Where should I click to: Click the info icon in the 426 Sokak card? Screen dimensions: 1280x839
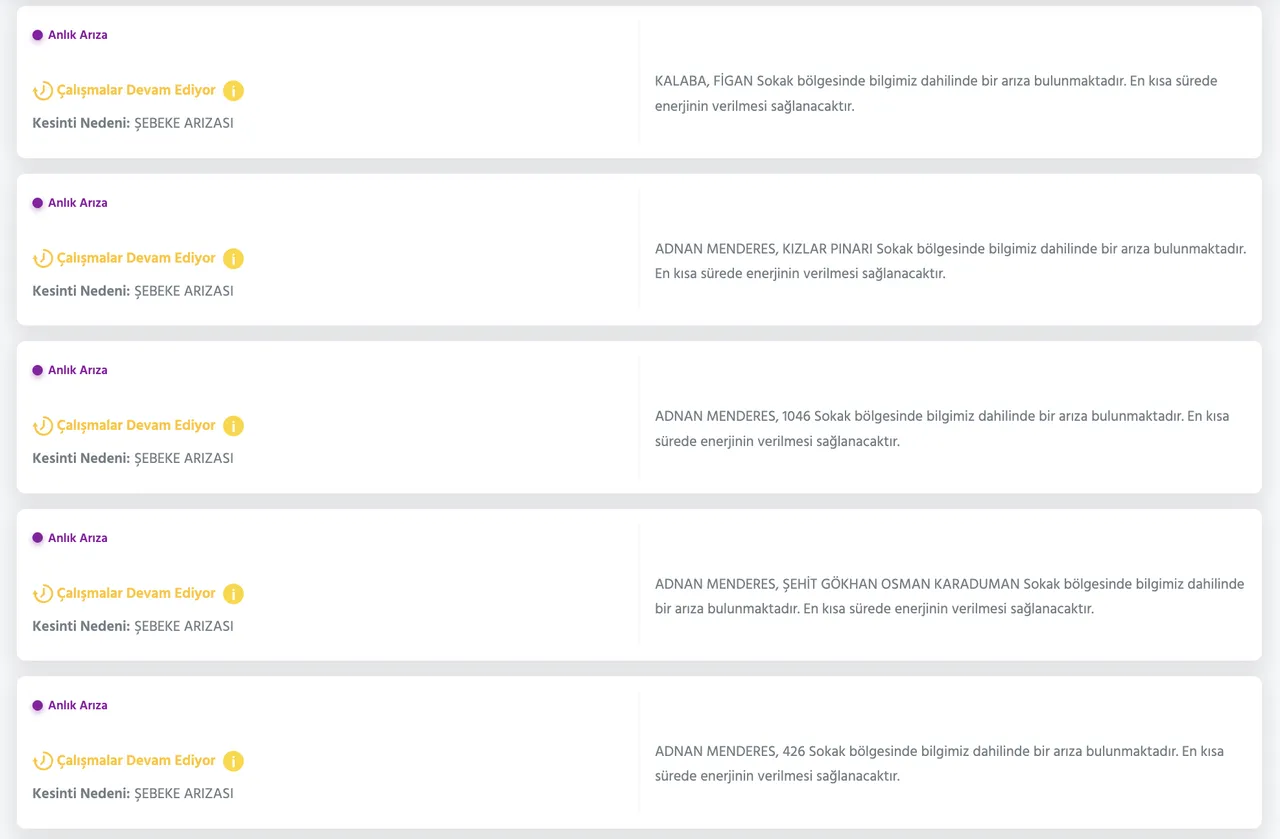click(x=233, y=761)
